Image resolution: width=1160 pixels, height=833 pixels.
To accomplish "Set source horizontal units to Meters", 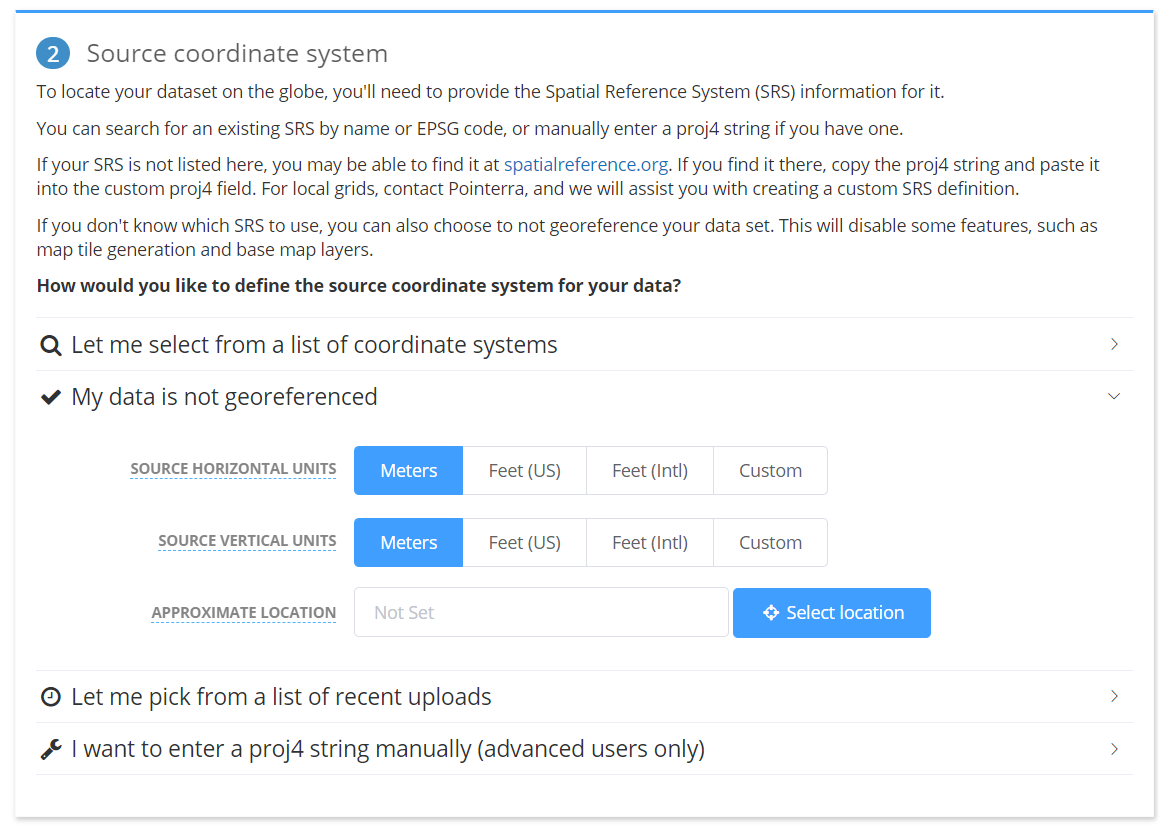I will tap(408, 471).
